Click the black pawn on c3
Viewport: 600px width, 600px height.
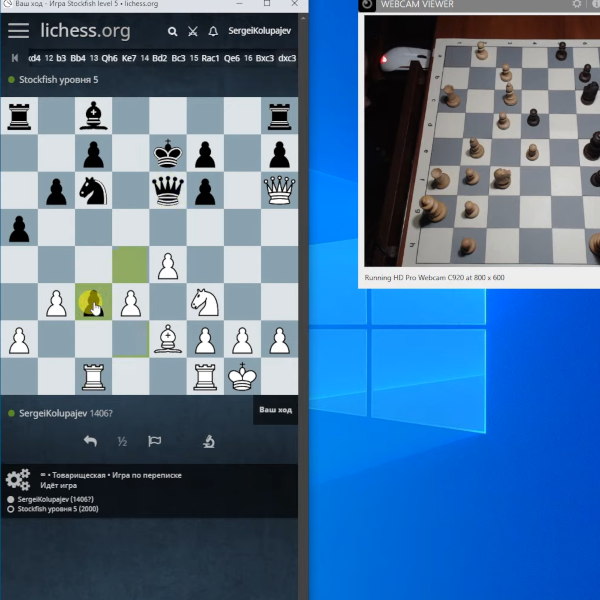(93, 302)
